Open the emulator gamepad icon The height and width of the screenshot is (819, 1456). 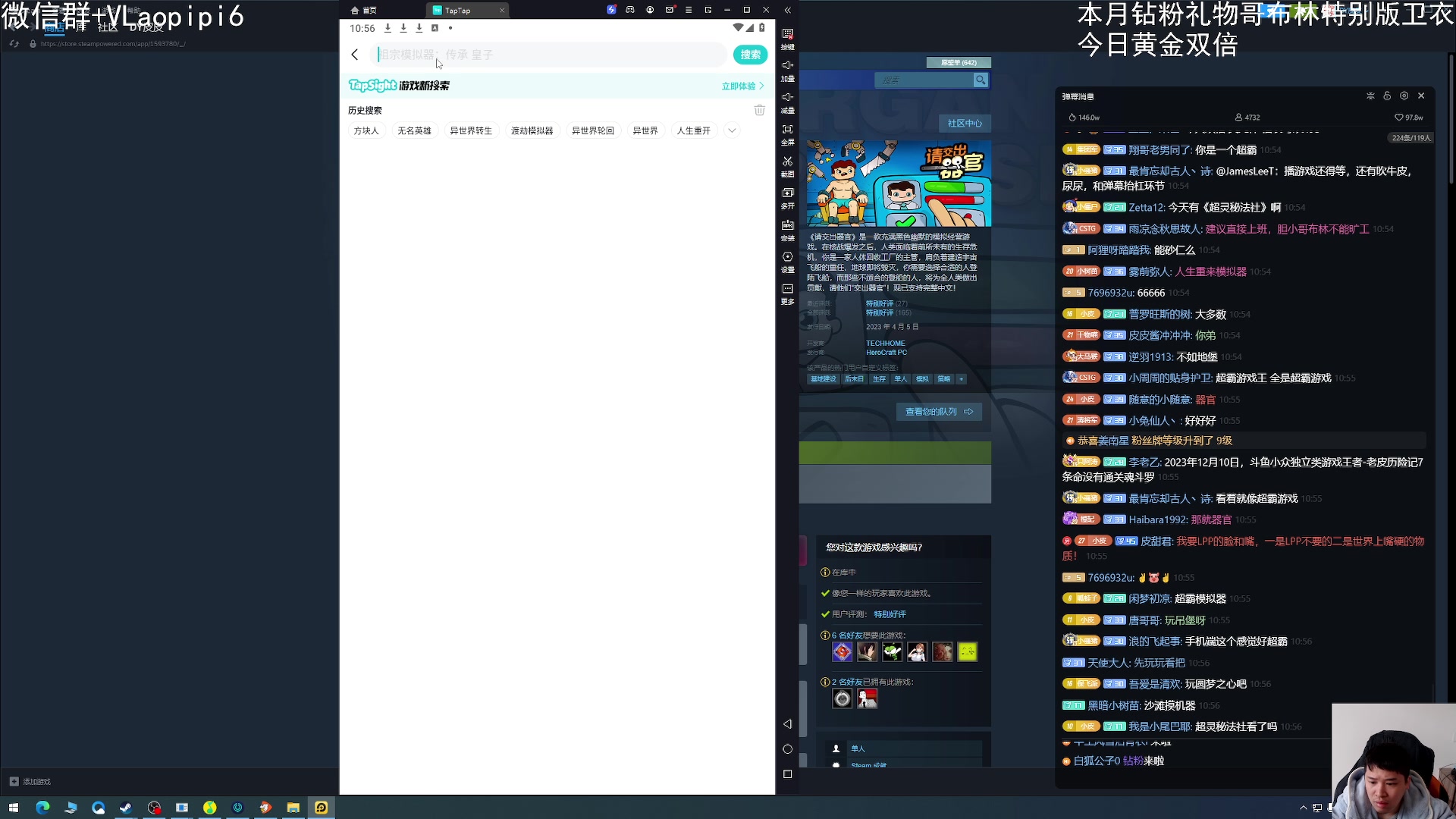[x=630, y=10]
